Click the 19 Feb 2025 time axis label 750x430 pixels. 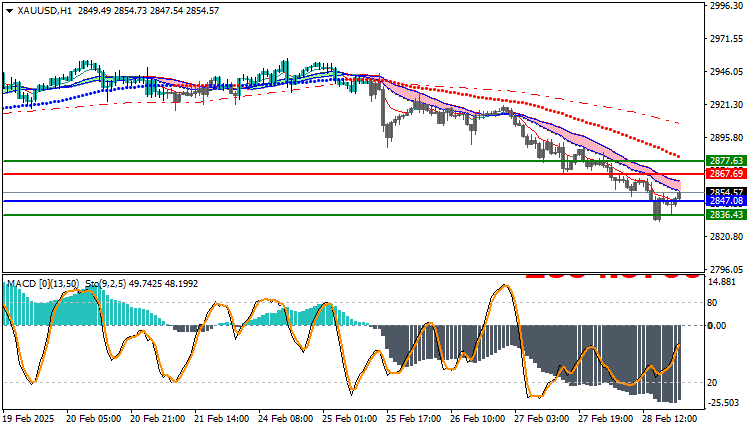point(28,419)
